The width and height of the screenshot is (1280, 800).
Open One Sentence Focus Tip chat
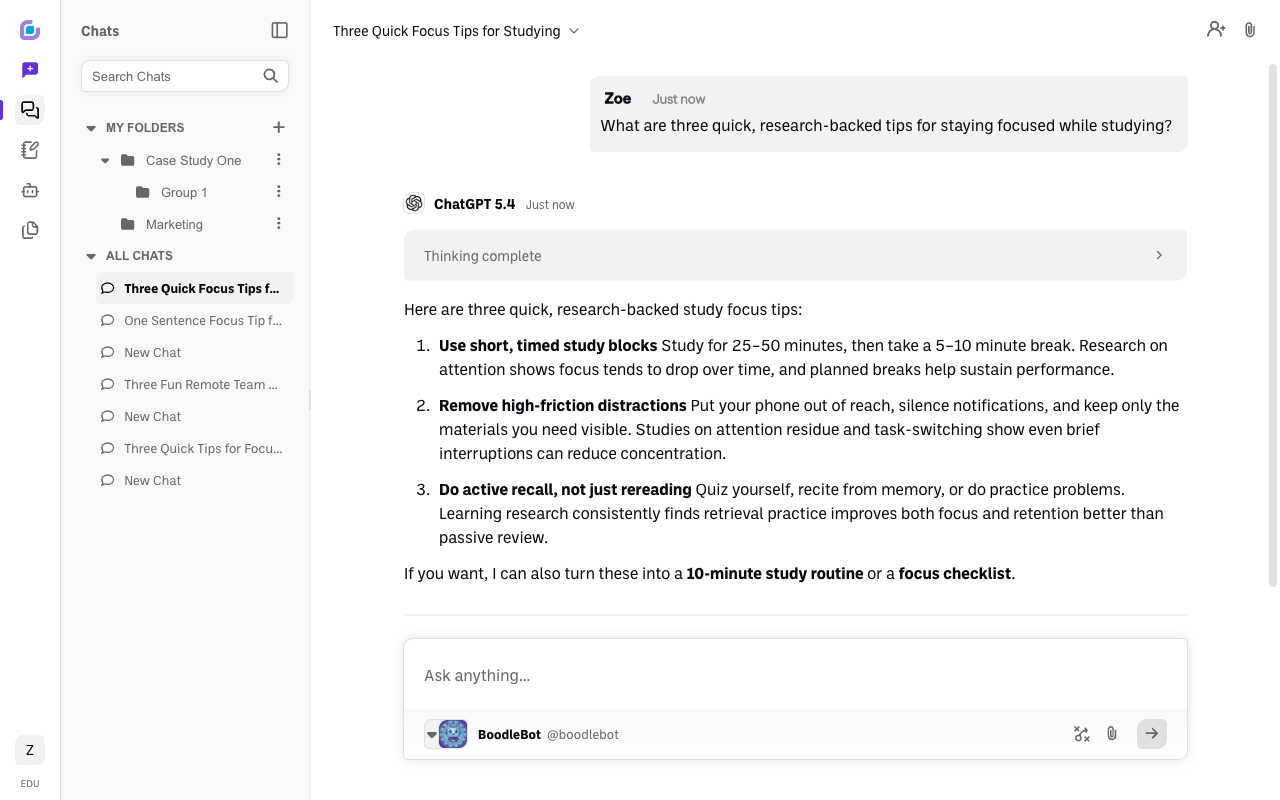point(195,320)
